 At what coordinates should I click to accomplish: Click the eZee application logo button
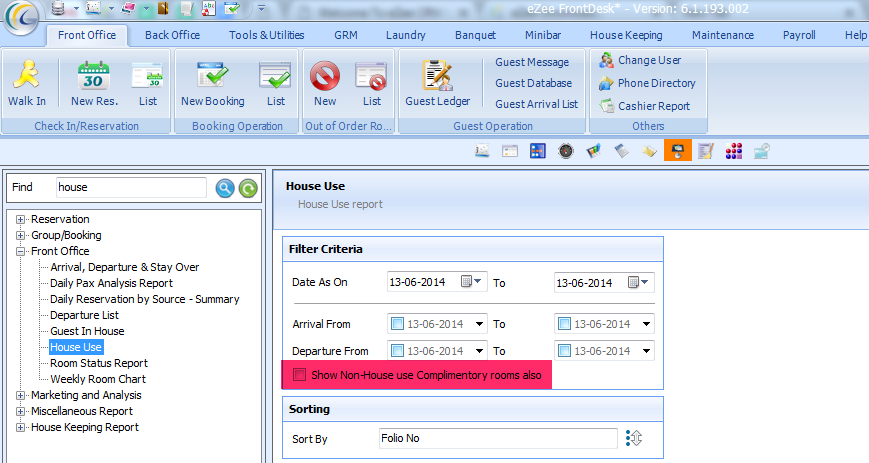click(21, 17)
